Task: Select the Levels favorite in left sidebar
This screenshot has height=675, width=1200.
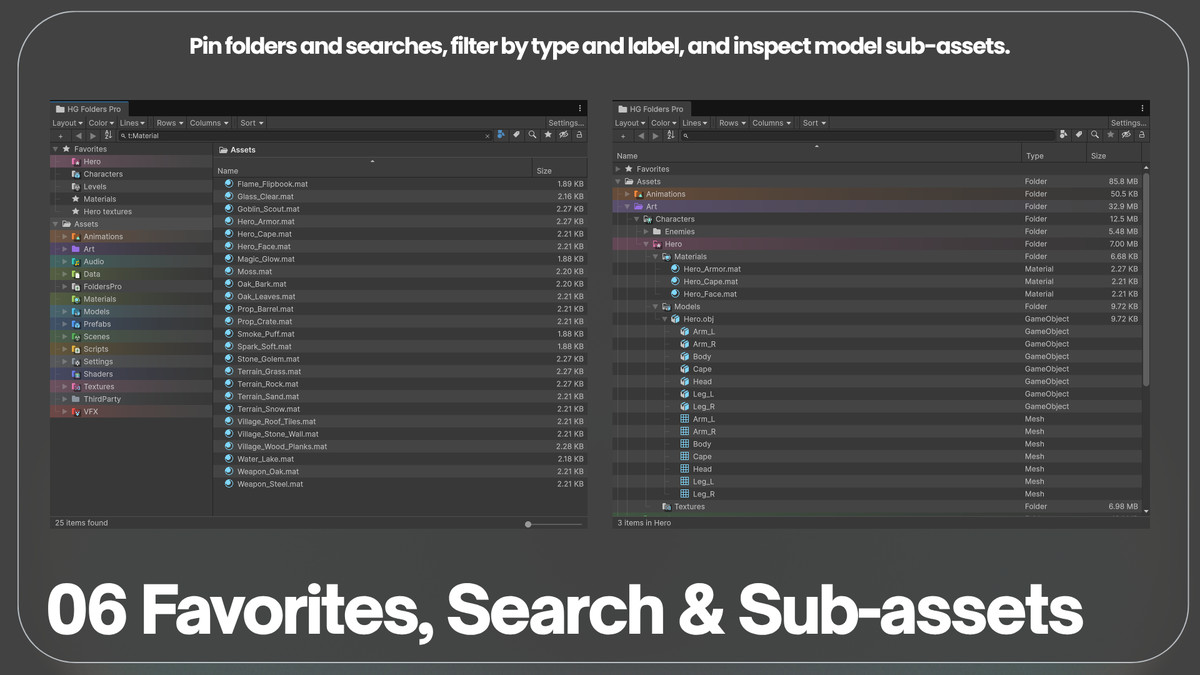Action: [131, 187]
